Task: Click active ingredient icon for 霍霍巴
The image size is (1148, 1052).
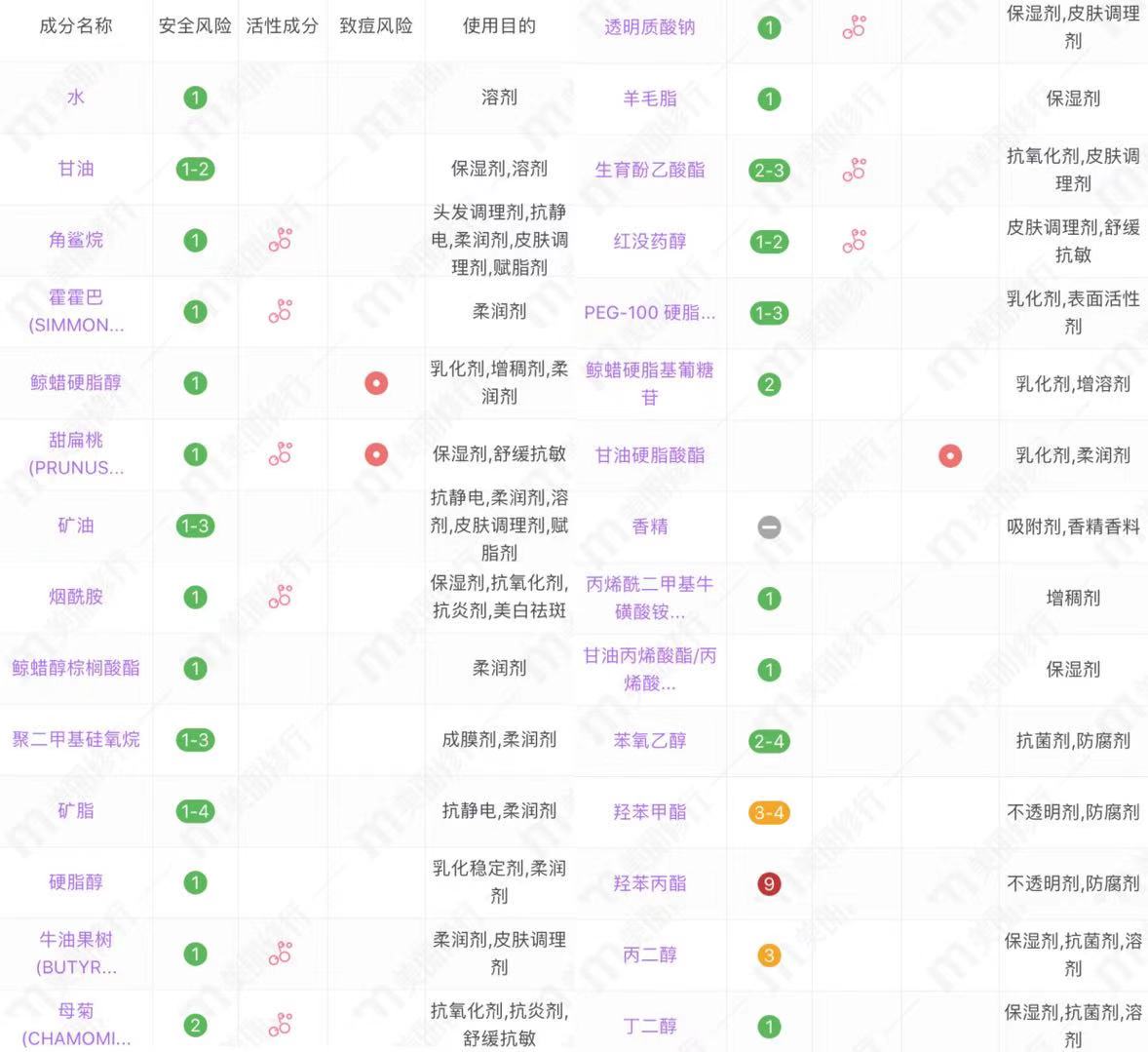Action: 281,312
